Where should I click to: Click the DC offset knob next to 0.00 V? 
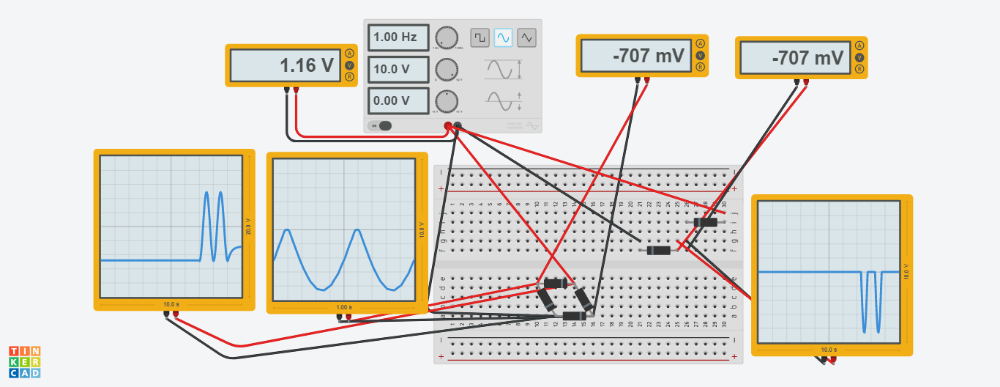click(x=447, y=101)
